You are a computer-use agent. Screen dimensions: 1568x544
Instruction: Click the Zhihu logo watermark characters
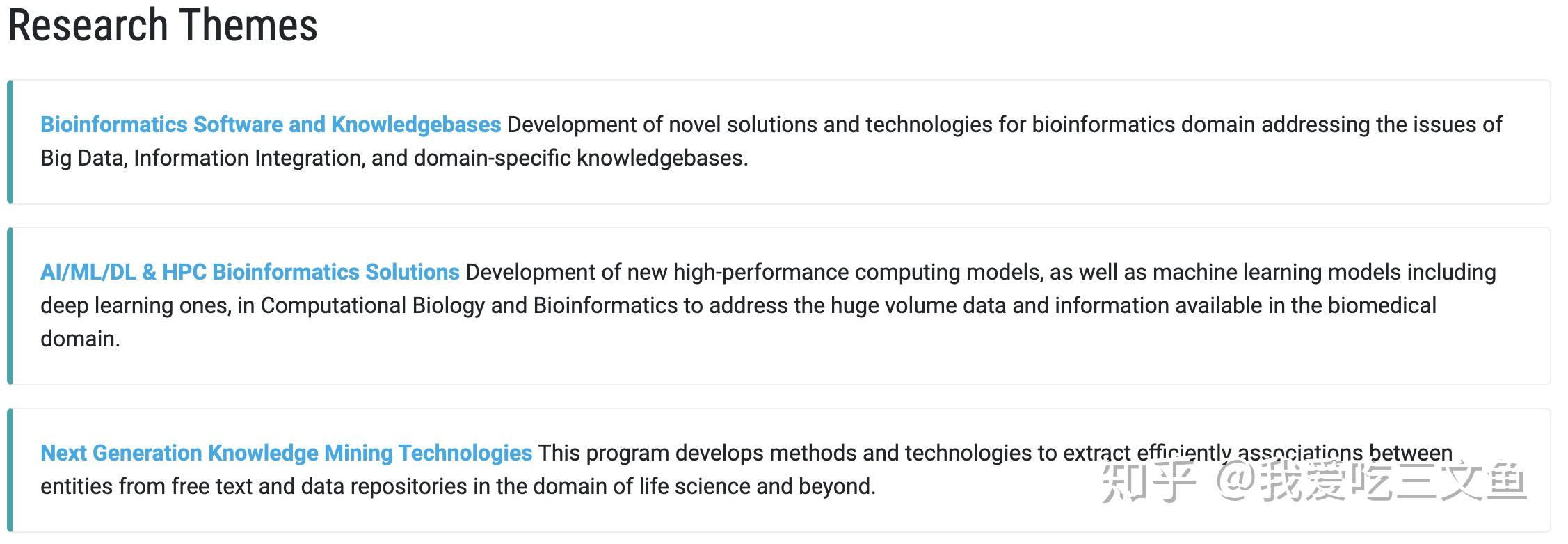[x=1149, y=482]
